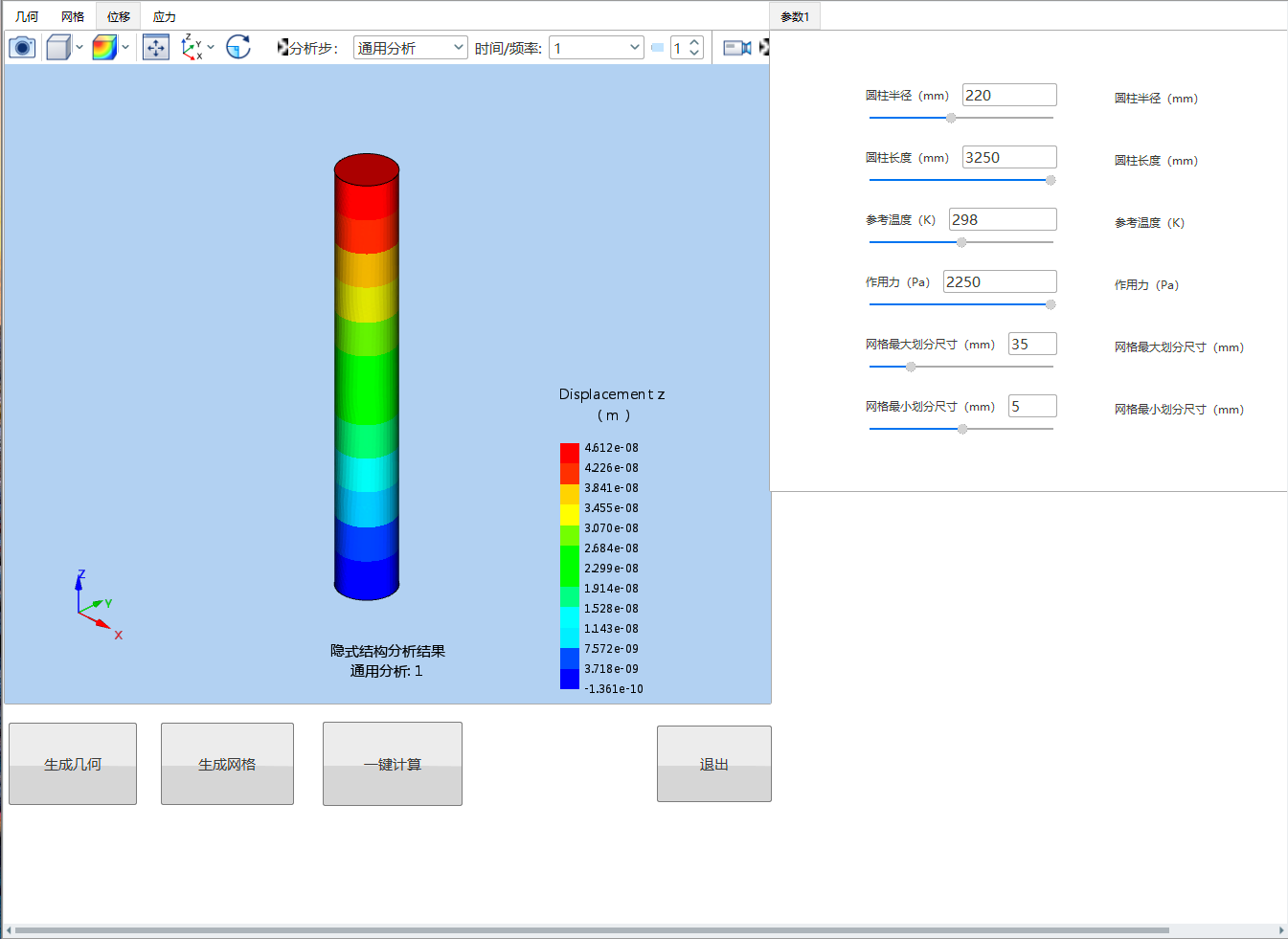The height and width of the screenshot is (939, 1288).
Task: Click the 参考温度 slider handle
Action: tap(961, 242)
